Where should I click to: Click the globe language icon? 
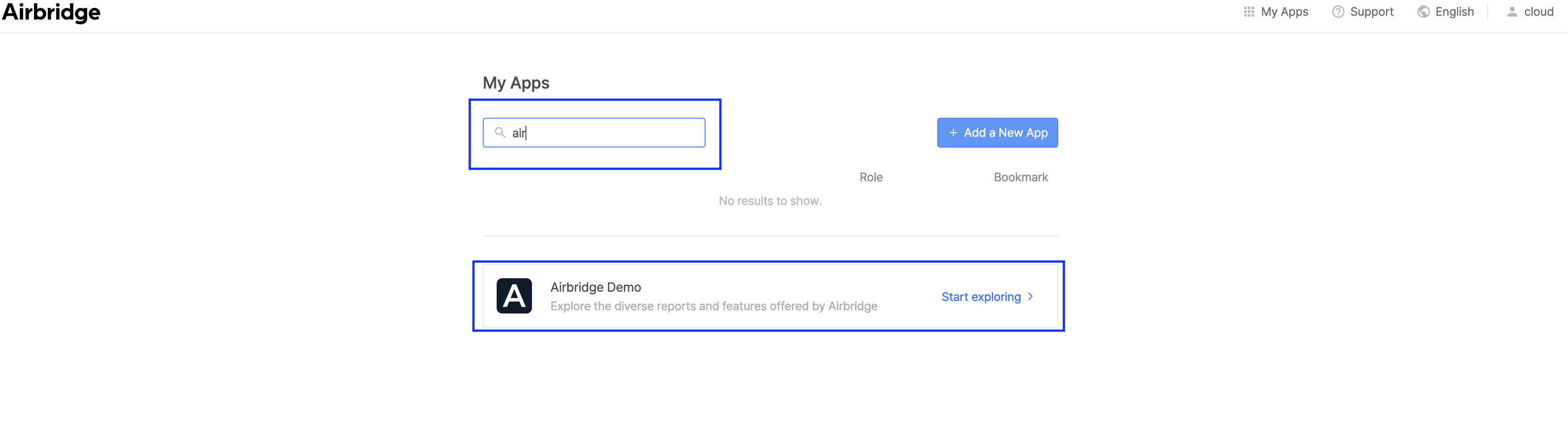(1423, 12)
